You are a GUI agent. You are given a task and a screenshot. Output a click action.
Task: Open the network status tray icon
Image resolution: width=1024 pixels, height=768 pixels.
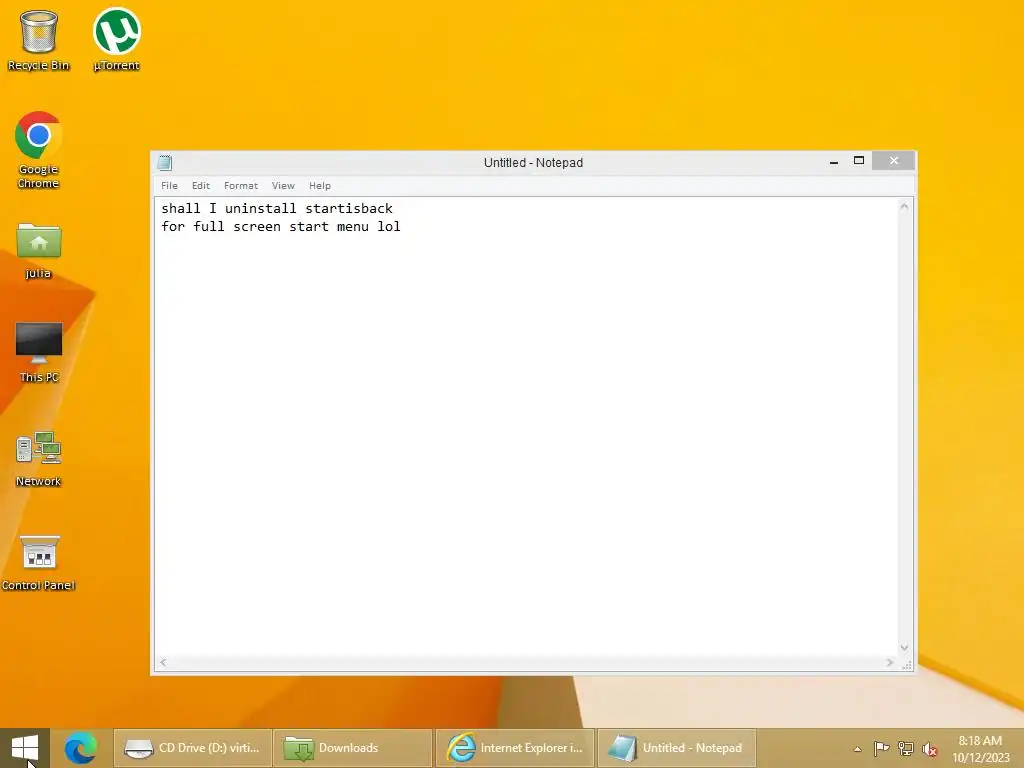pyautogui.click(x=905, y=748)
